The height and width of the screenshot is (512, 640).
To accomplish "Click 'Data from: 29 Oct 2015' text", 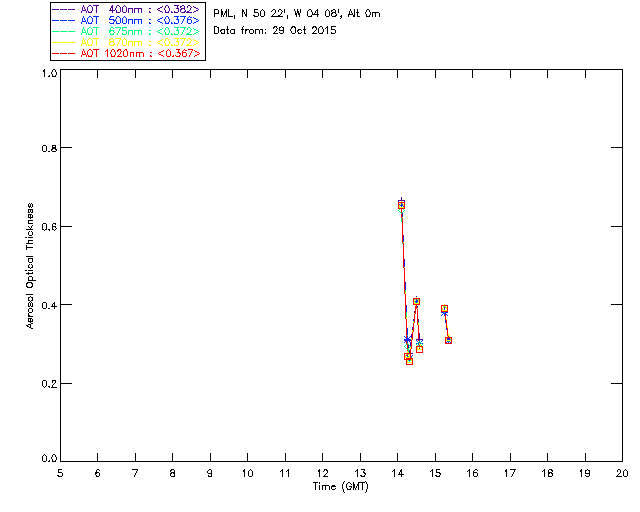I will click(x=275, y=31).
